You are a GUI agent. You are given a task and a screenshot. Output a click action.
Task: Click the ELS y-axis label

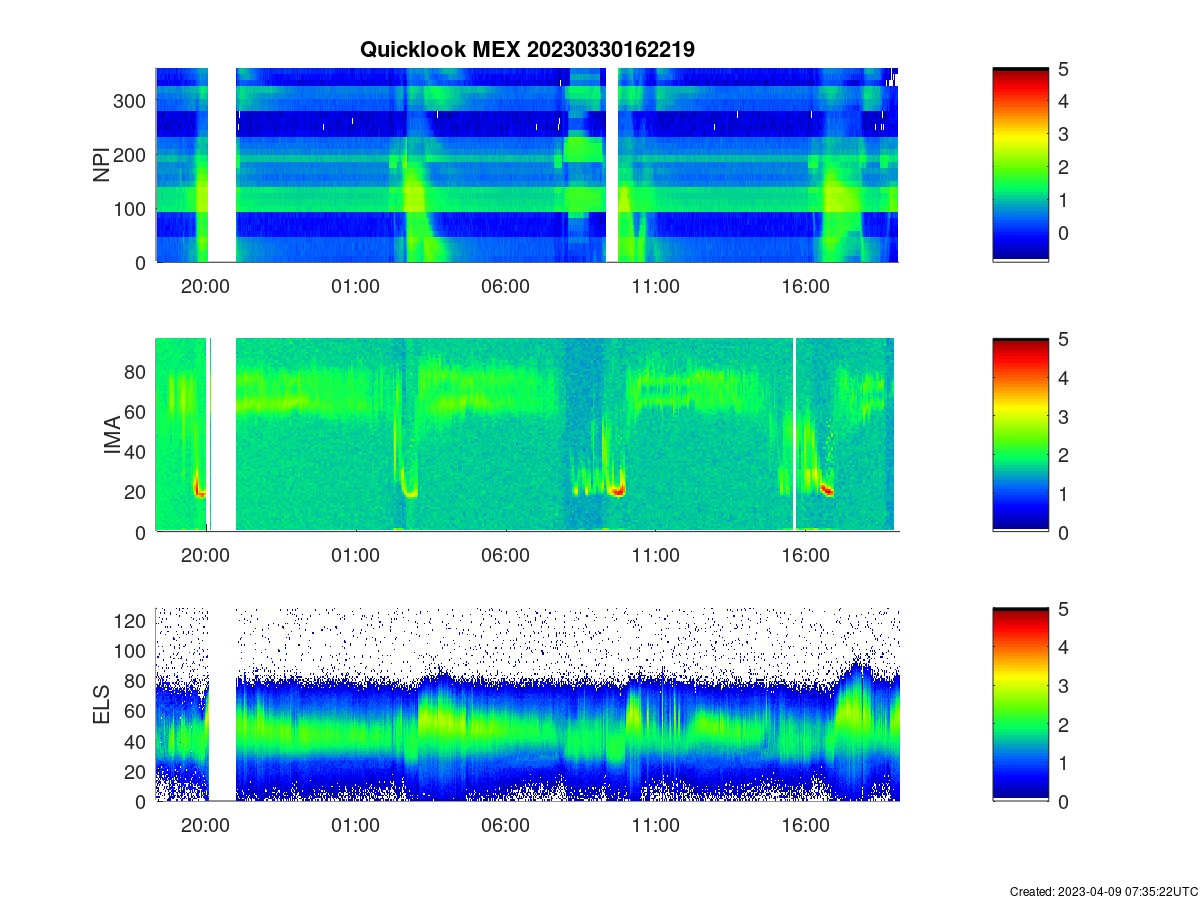[x=102, y=704]
